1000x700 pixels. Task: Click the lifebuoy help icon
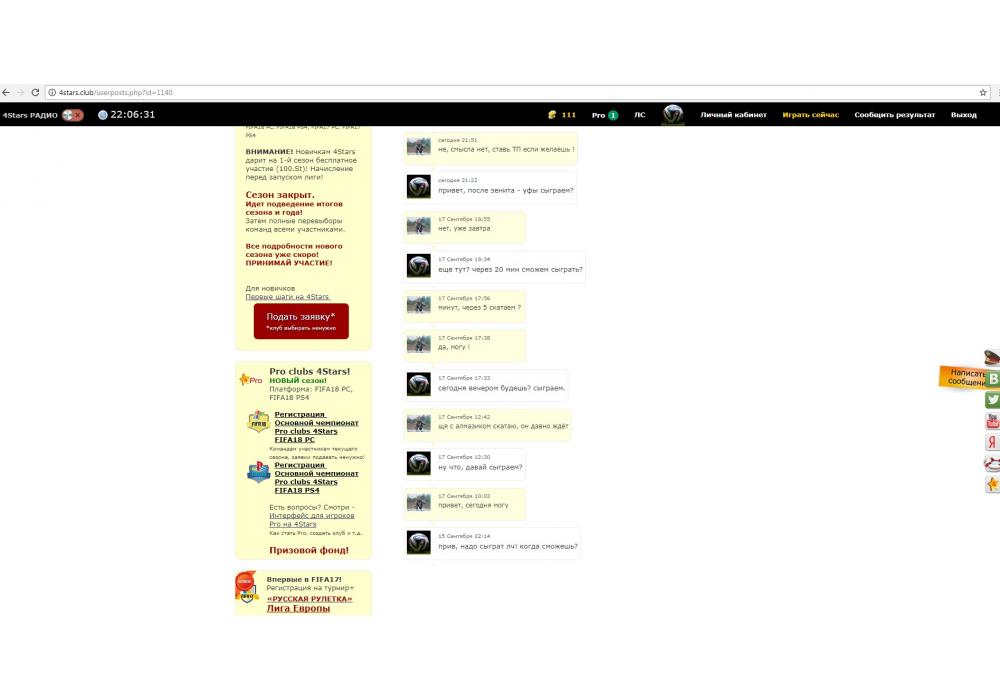[x=992, y=463]
